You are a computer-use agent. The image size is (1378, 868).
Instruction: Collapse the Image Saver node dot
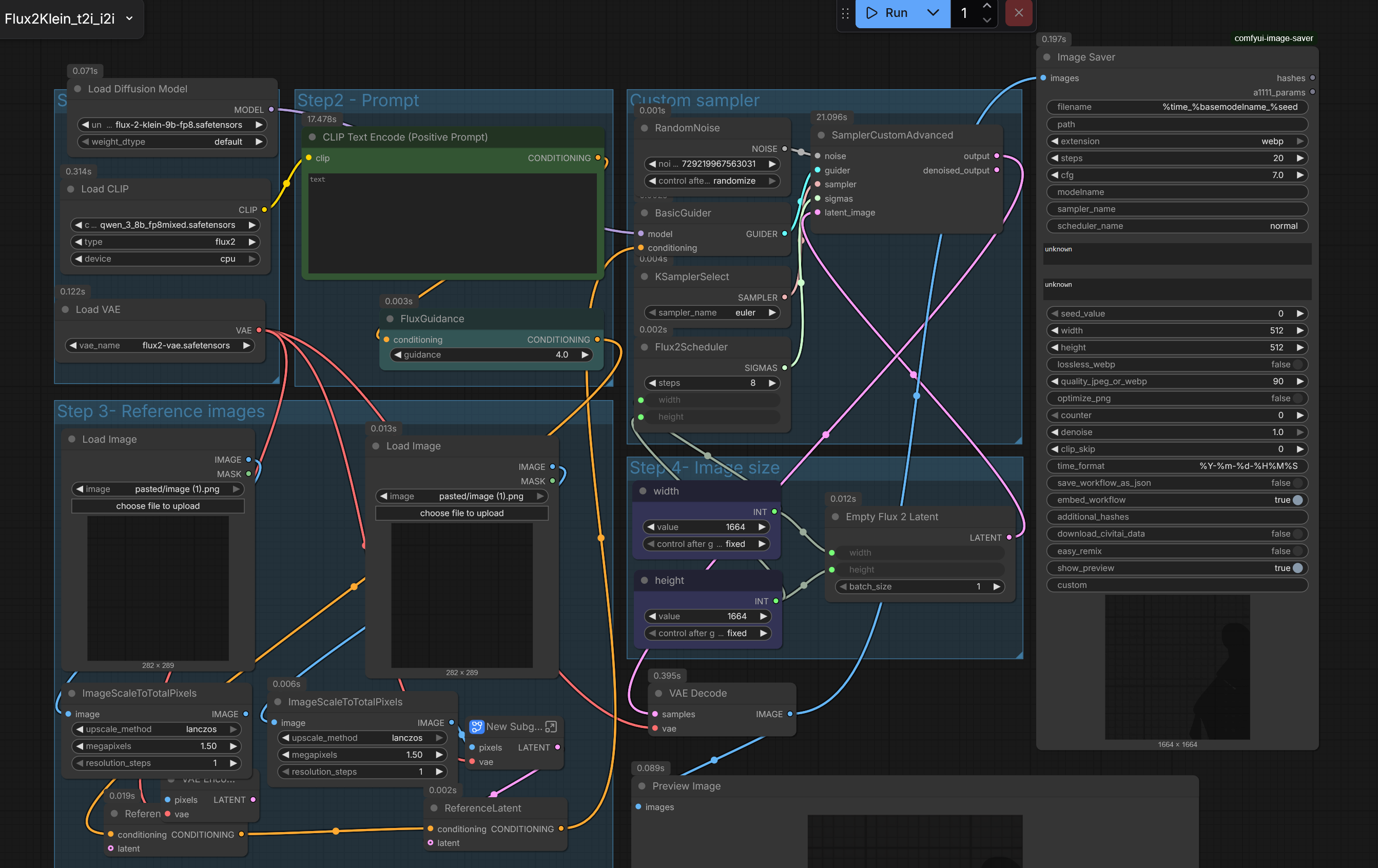click(x=1046, y=57)
